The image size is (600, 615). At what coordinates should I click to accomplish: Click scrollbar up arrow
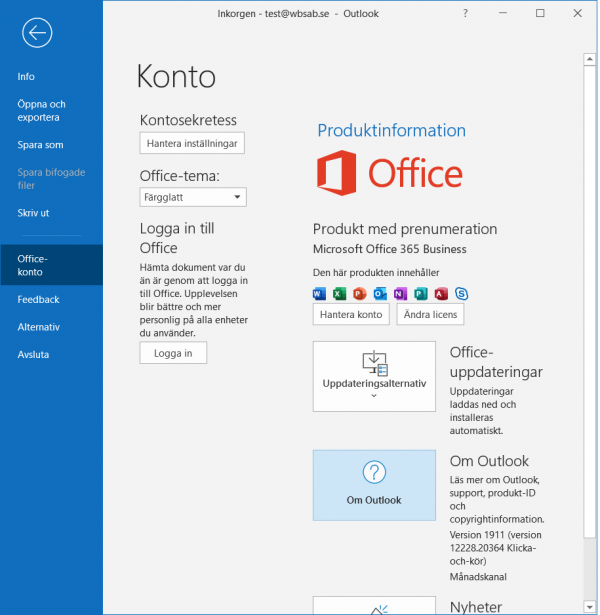click(589, 60)
